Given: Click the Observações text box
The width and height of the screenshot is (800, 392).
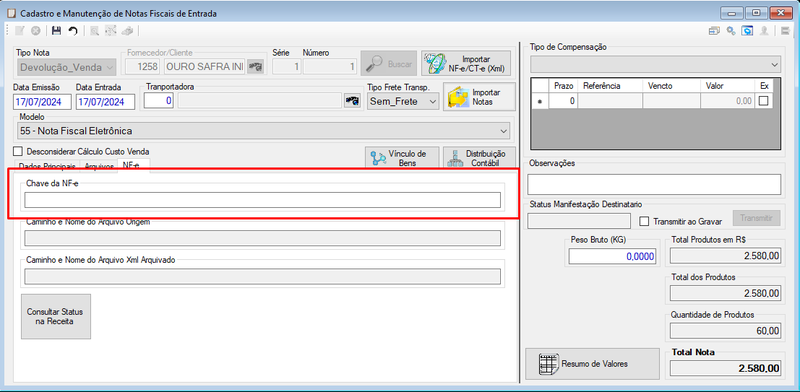Looking at the screenshot, I should [x=655, y=184].
